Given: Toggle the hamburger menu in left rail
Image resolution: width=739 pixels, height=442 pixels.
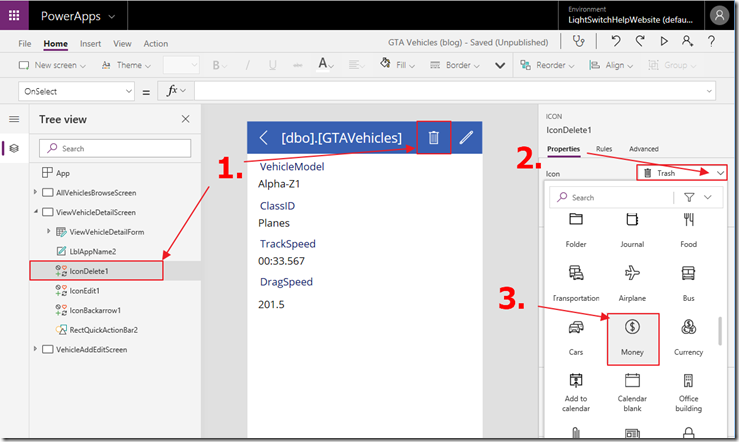Looking at the screenshot, I should [14, 119].
